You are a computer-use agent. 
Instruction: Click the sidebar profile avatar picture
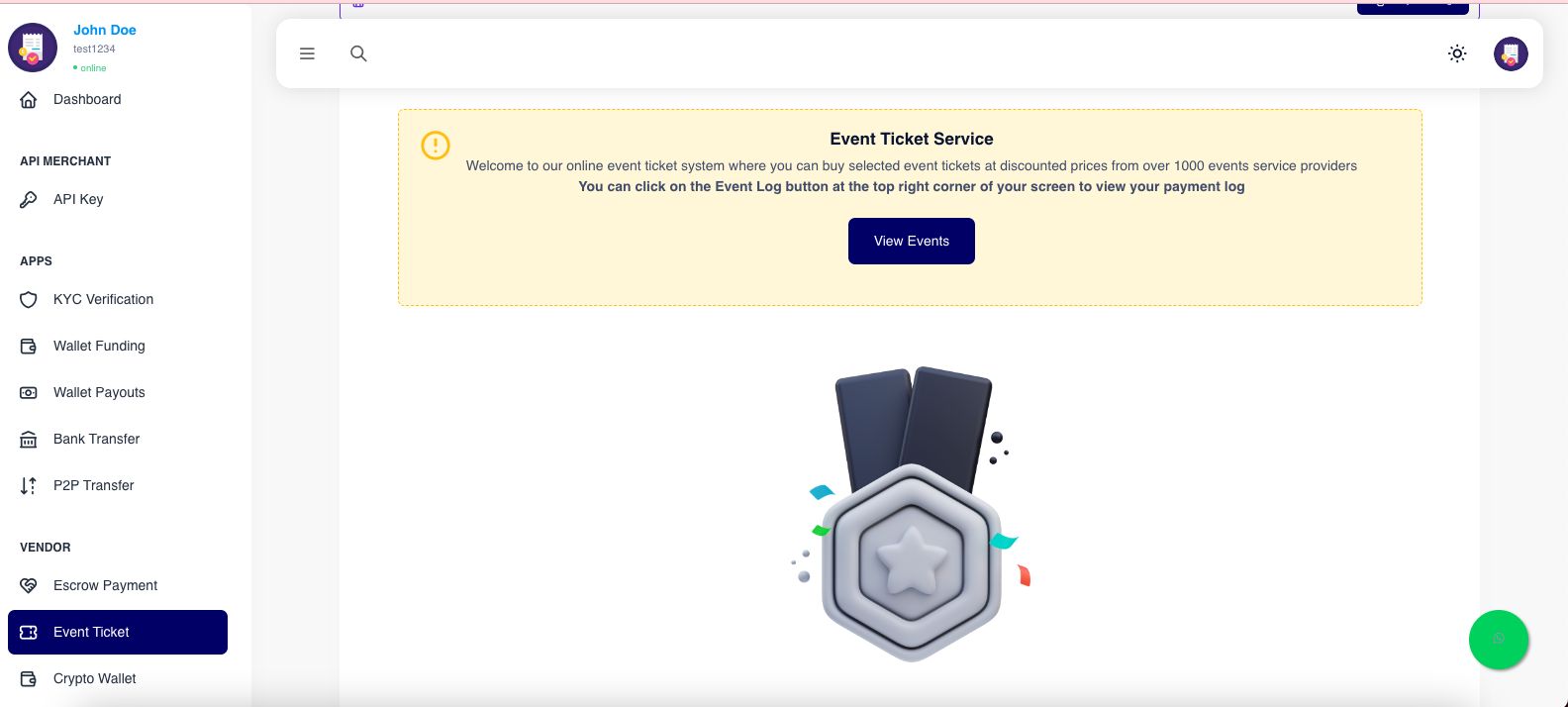33,48
